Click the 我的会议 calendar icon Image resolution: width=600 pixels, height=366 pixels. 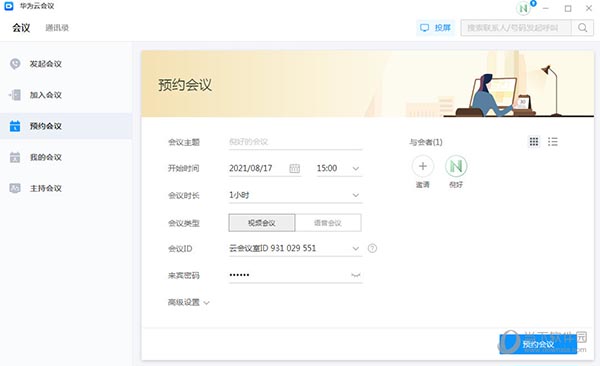pos(15,157)
